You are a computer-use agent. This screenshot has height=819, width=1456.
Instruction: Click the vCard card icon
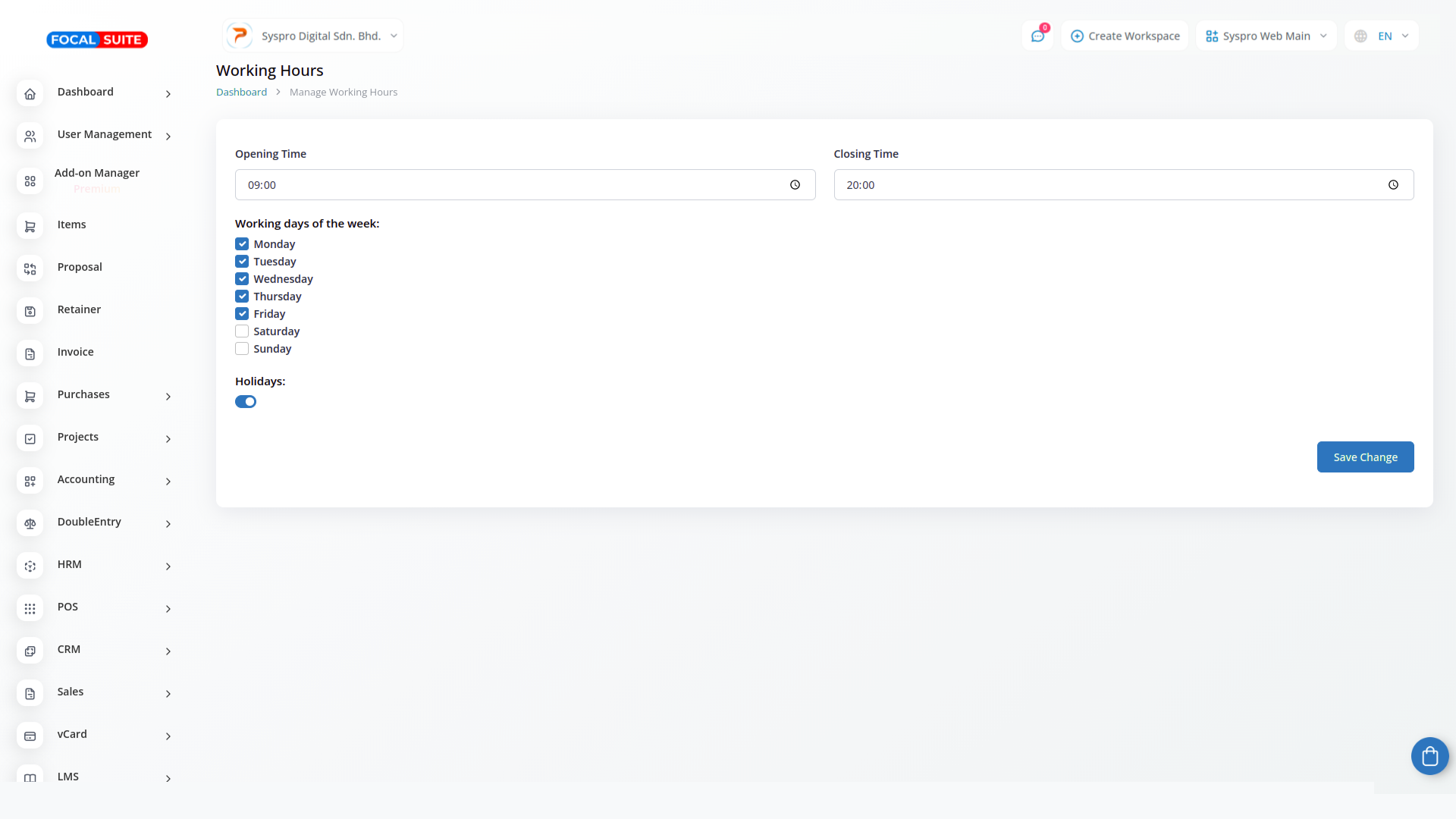[x=30, y=736]
